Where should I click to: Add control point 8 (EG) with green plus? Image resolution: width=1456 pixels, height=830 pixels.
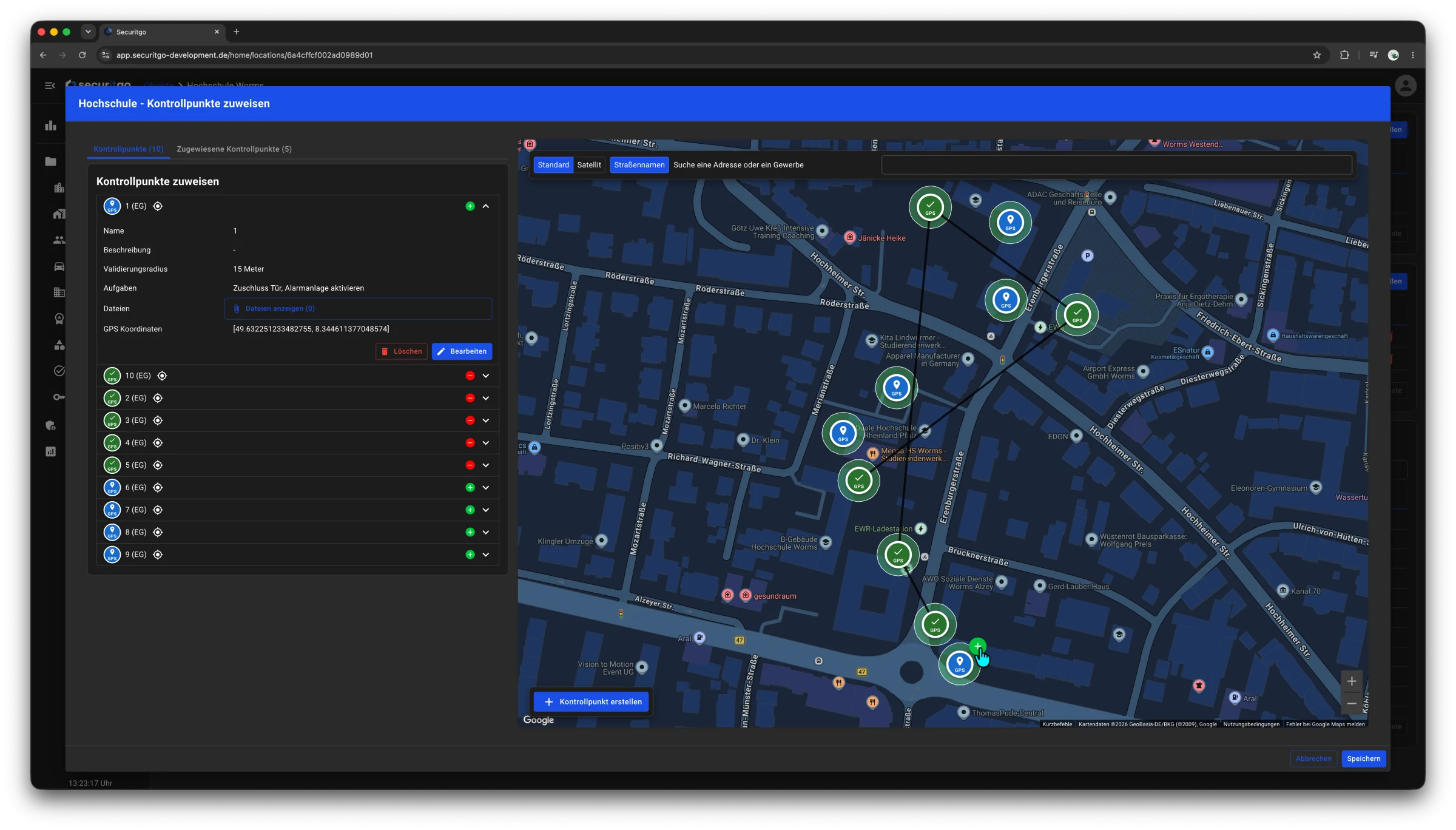tap(470, 532)
